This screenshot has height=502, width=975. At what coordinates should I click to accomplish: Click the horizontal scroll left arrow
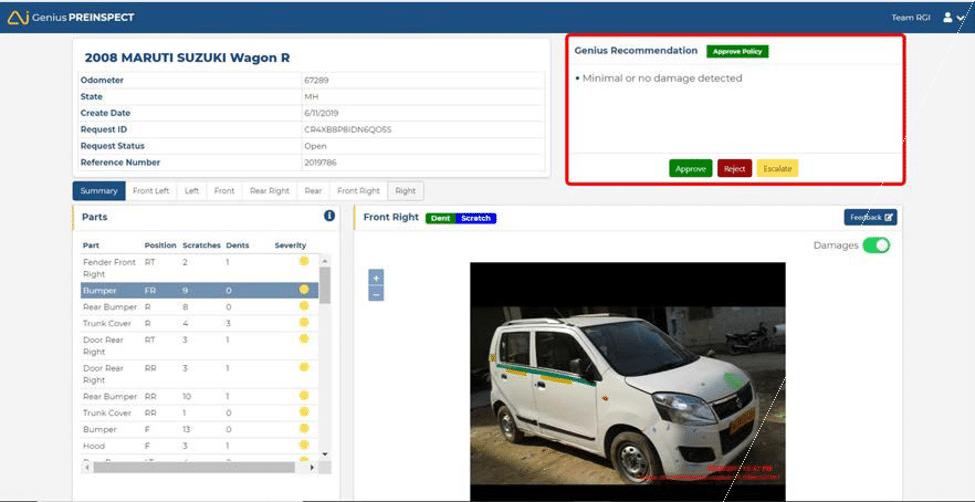(x=88, y=467)
